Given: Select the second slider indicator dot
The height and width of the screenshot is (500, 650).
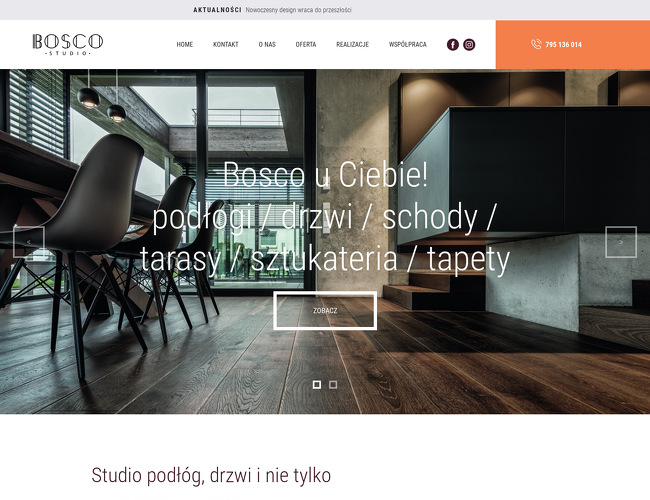Looking at the screenshot, I should (x=333, y=385).
